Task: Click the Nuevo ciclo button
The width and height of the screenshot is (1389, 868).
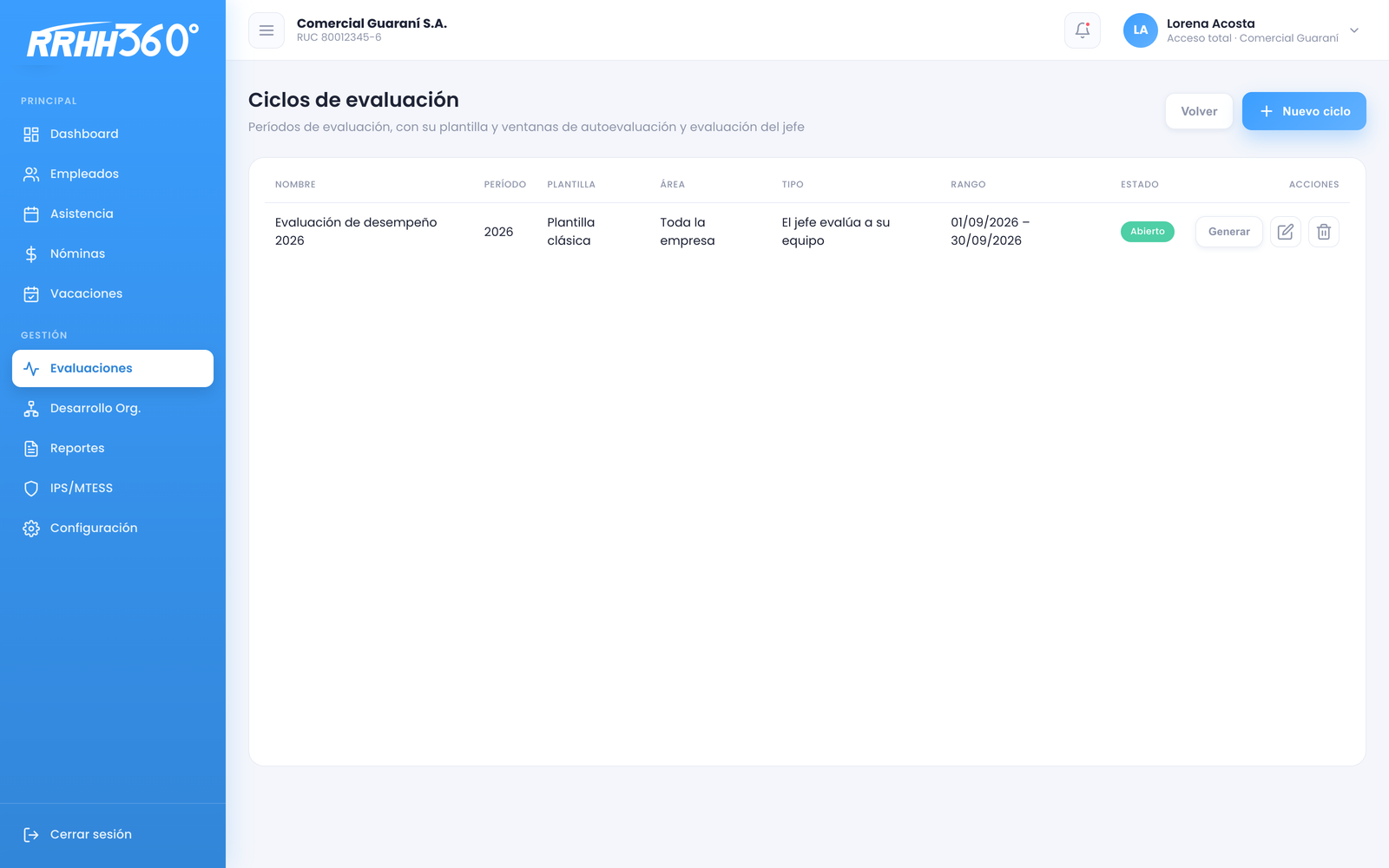Action: [x=1304, y=111]
